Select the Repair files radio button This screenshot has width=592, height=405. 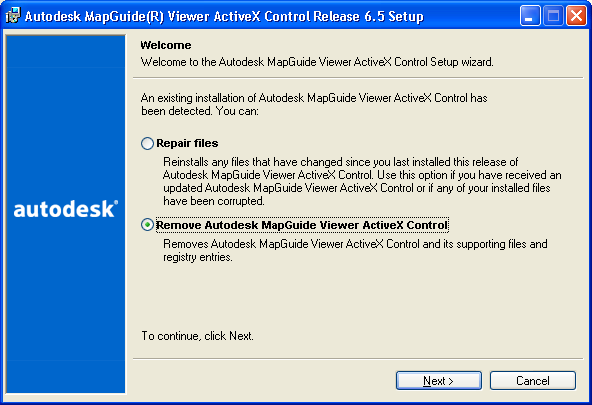(x=147, y=143)
